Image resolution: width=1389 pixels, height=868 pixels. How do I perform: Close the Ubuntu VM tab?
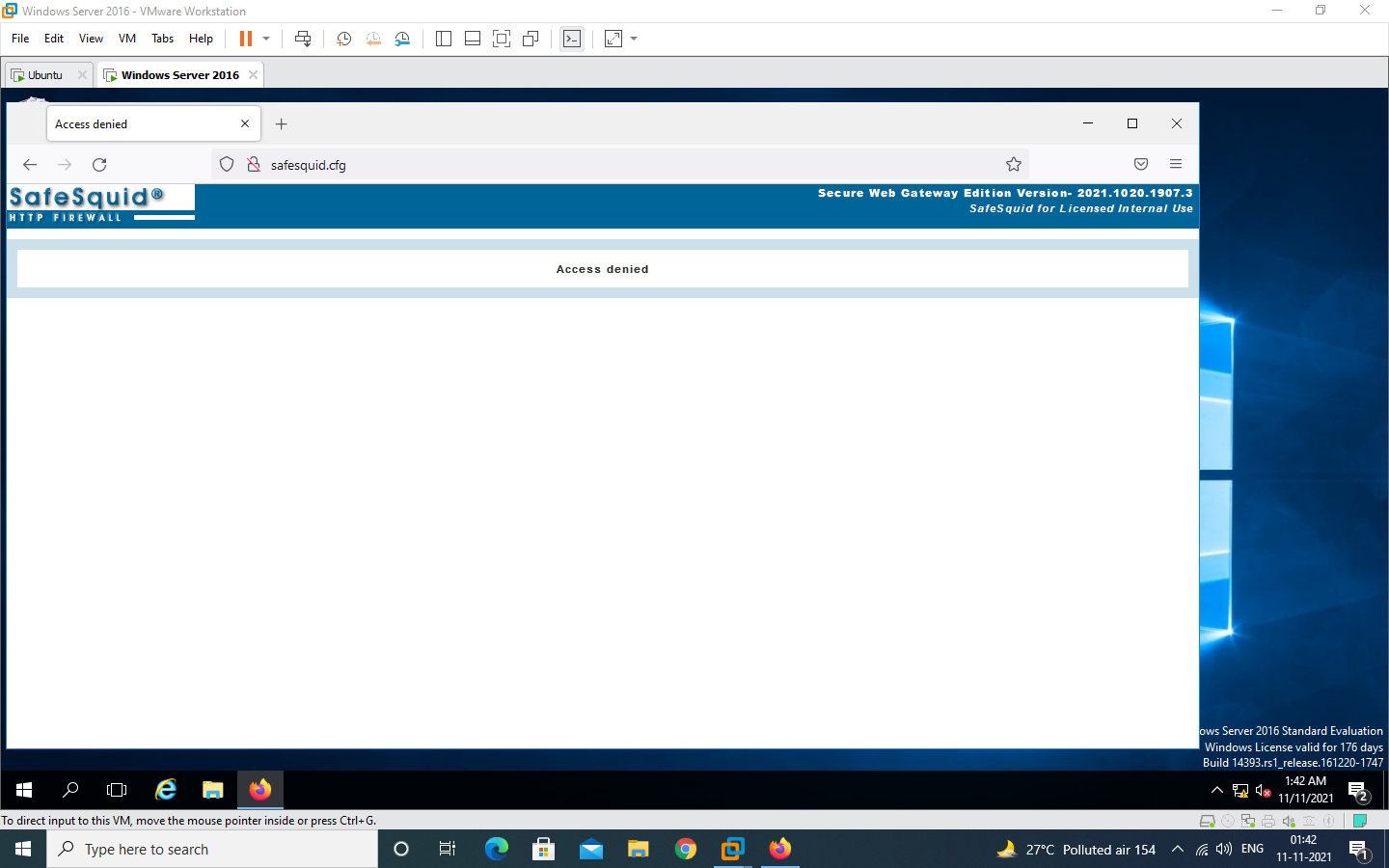pos(82,75)
